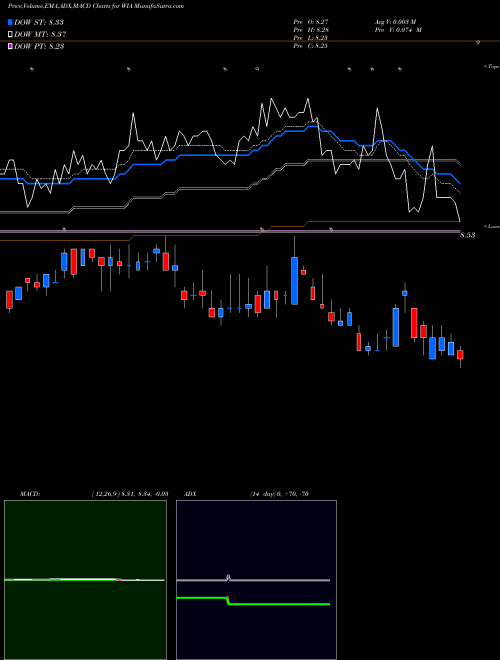This screenshot has height=660, width=500.
Task: Click the 'Pre L: 8.23' value
Action: [x=311, y=38]
